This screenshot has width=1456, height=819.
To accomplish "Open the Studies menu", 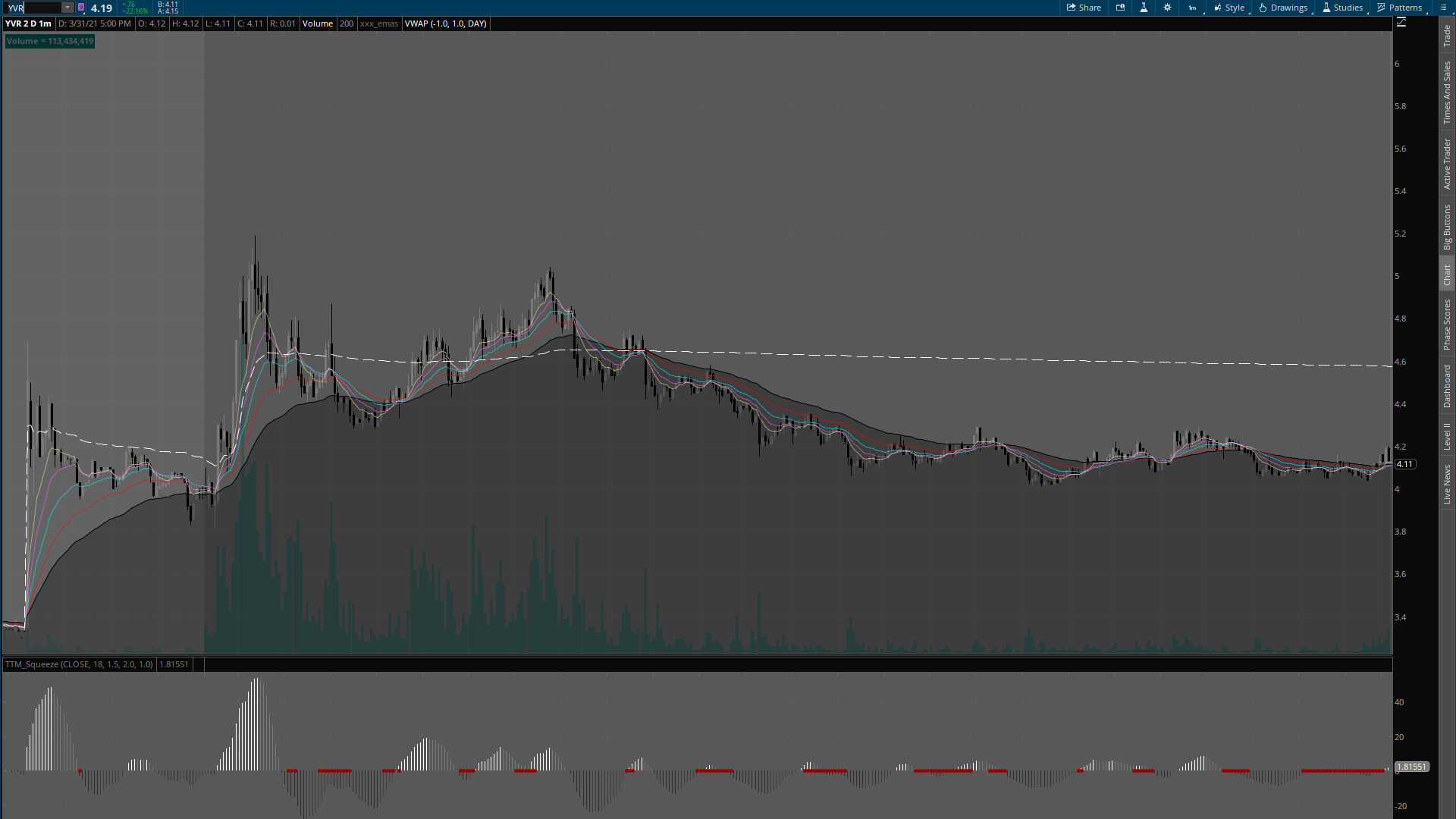I will (x=1342, y=8).
